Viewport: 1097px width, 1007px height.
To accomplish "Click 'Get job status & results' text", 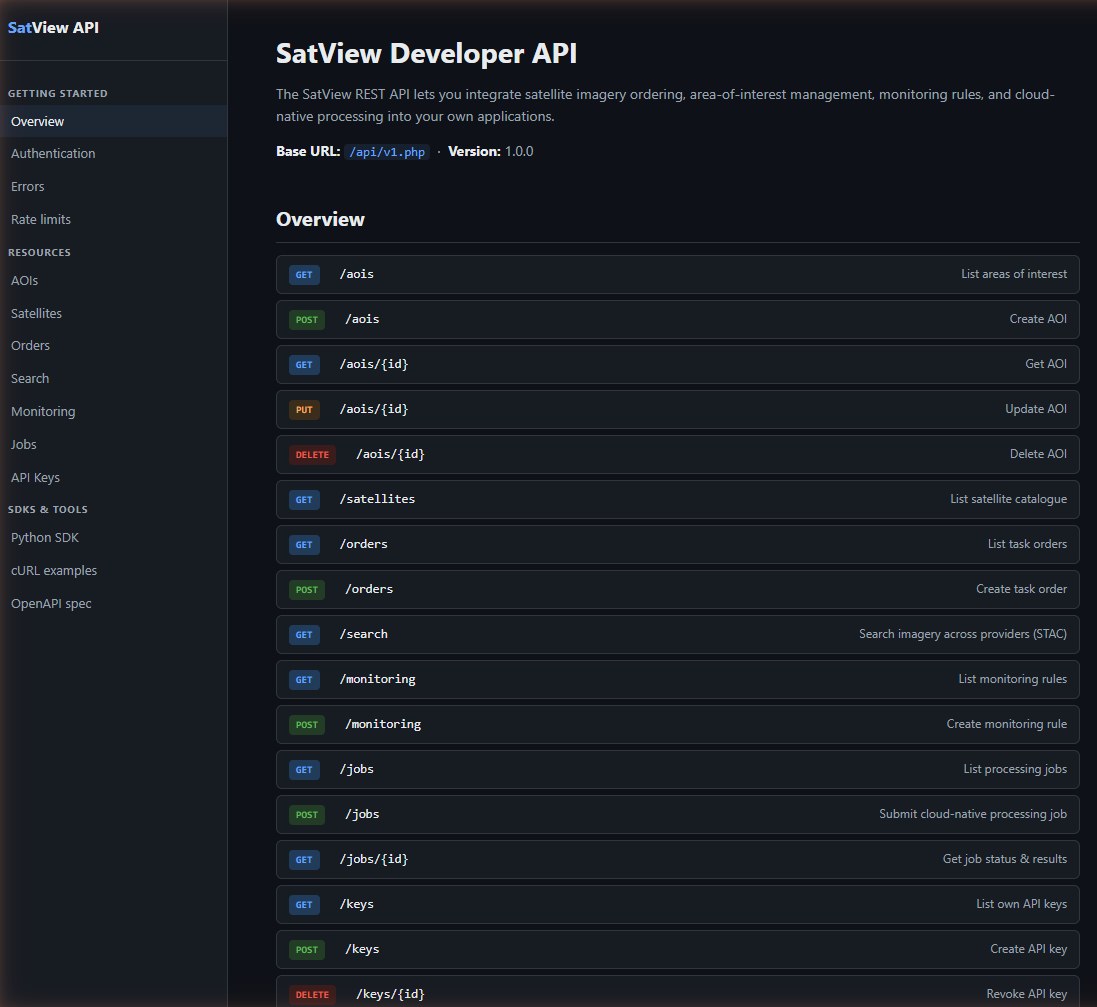I will pos(1005,859).
